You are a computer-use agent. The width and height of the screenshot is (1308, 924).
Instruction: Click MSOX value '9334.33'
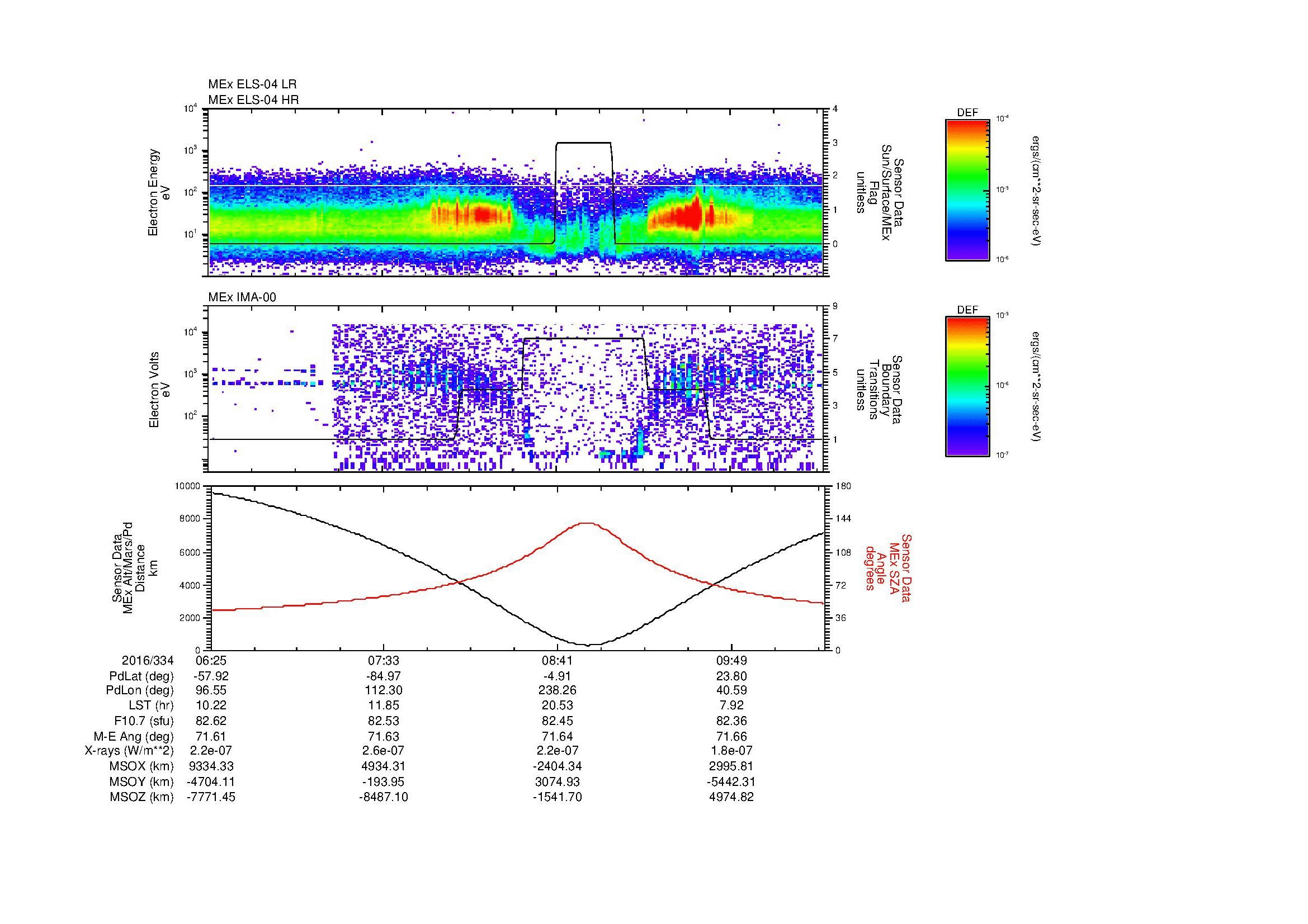(x=211, y=767)
